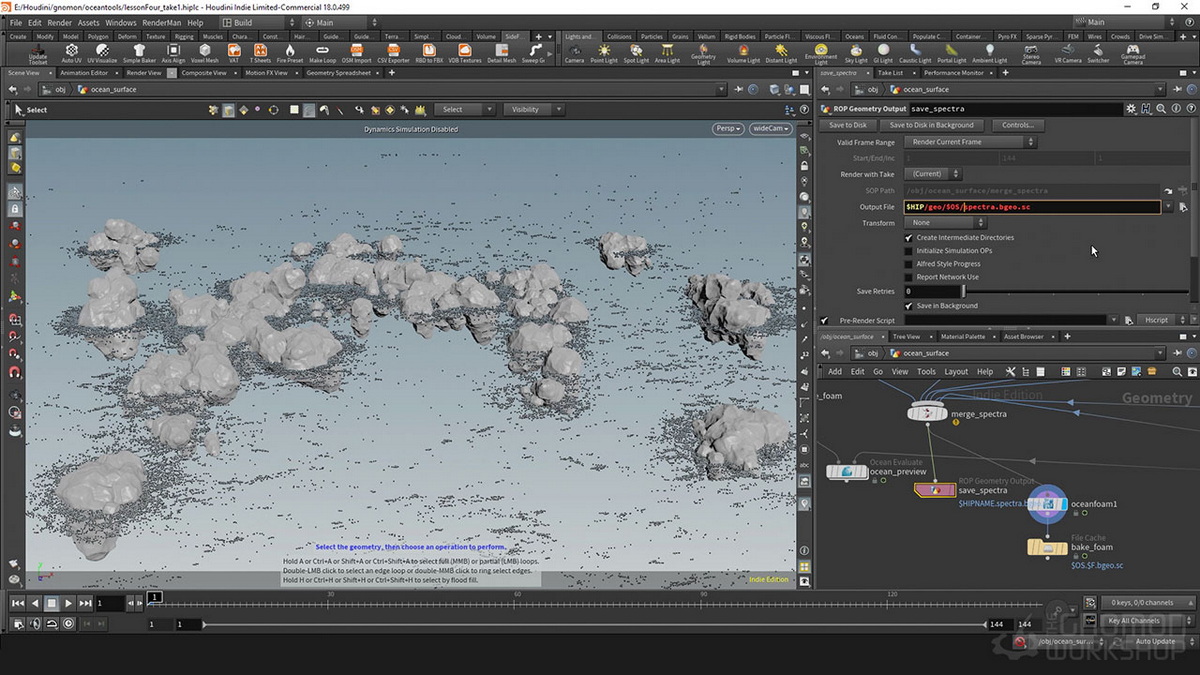Click the Save to Disk button
Viewport: 1200px width, 675px height.
[848, 125]
